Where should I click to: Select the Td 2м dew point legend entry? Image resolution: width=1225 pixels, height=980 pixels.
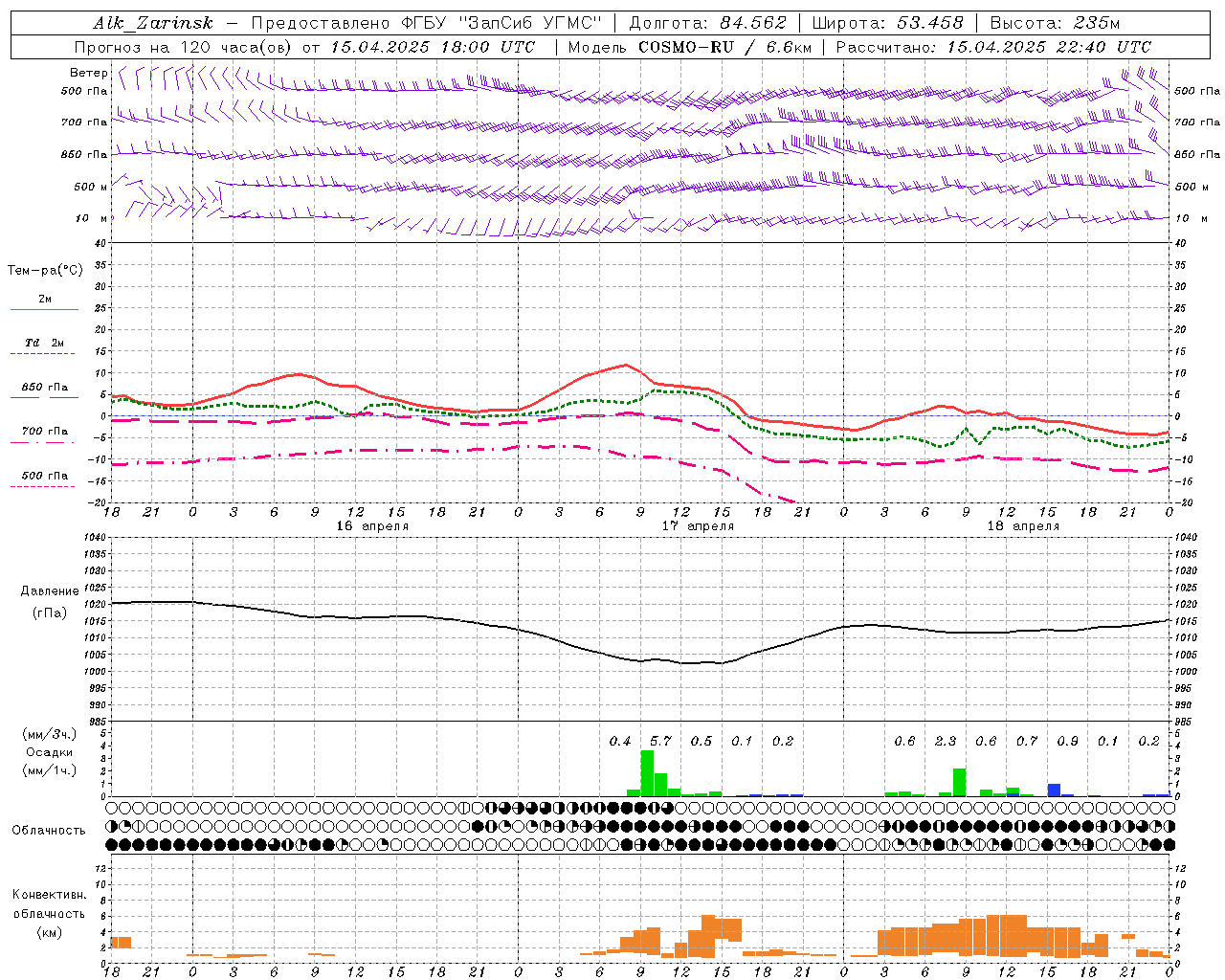point(45,343)
